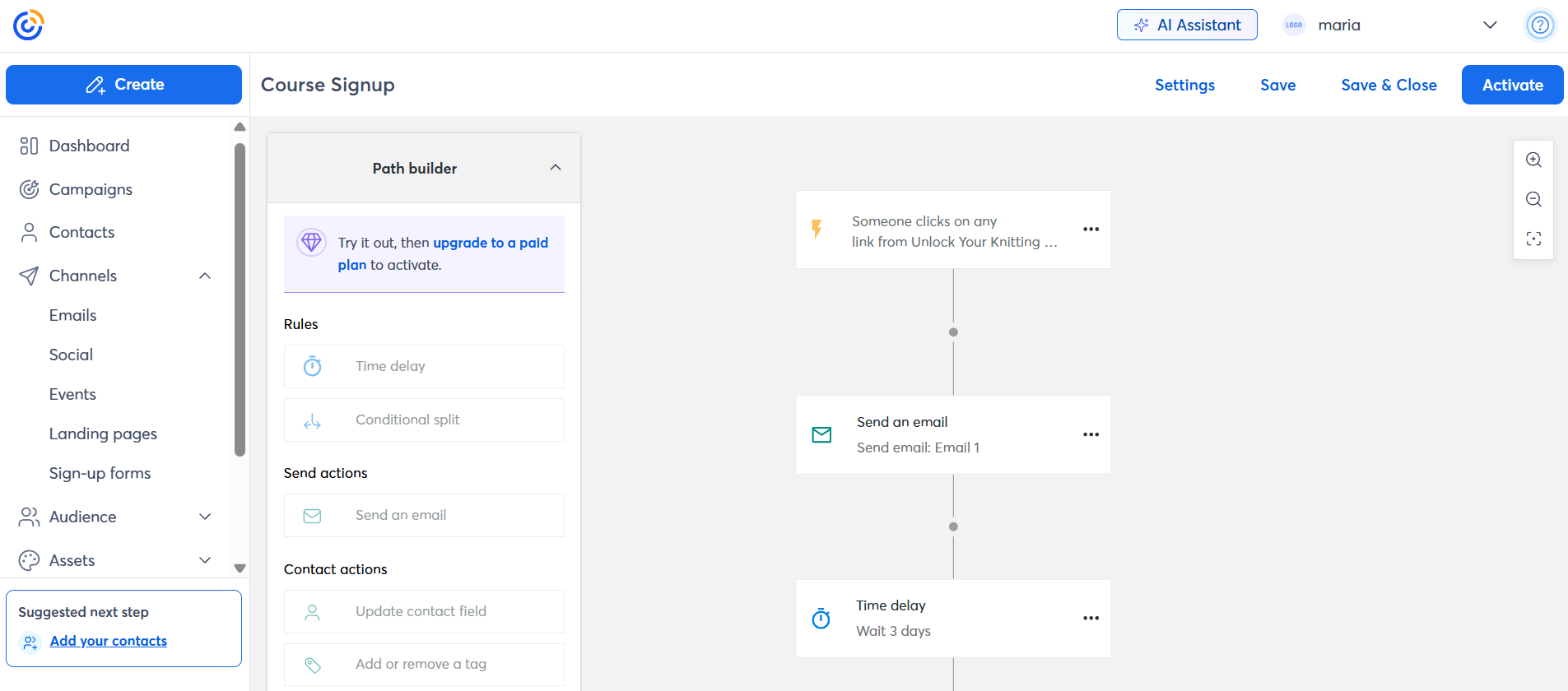This screenshot has height=691, width=1568.
Task: Open options menu for Send an email step
Action: click(x=1091, y=434)
